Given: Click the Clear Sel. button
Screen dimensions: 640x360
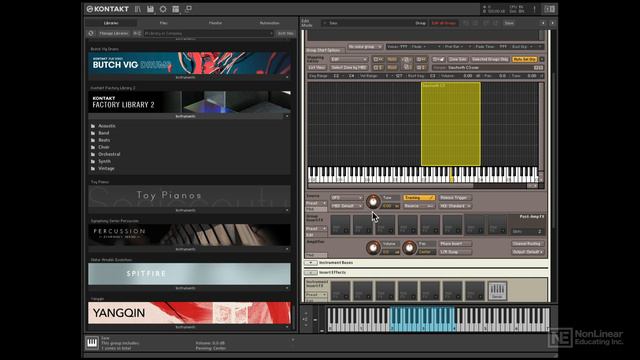Looking at the screenshot, I should pyautogui.click(x=458, y=60).
